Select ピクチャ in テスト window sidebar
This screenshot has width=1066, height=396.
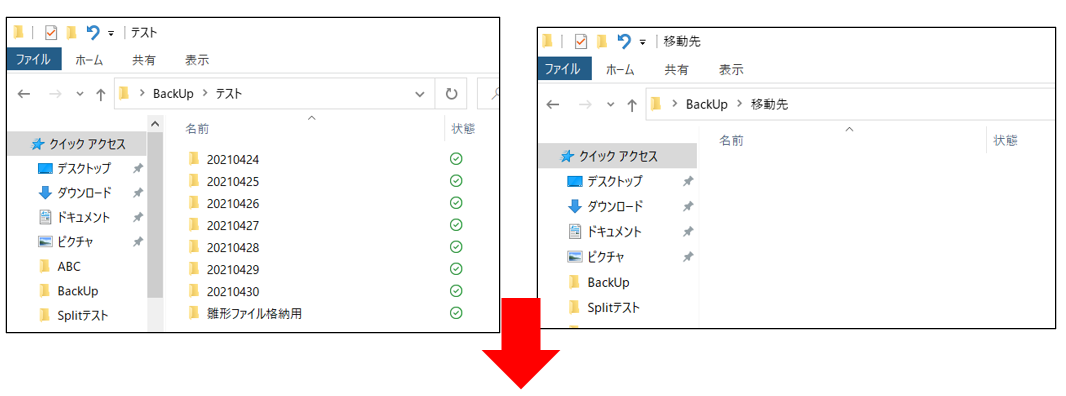[75, 242]
